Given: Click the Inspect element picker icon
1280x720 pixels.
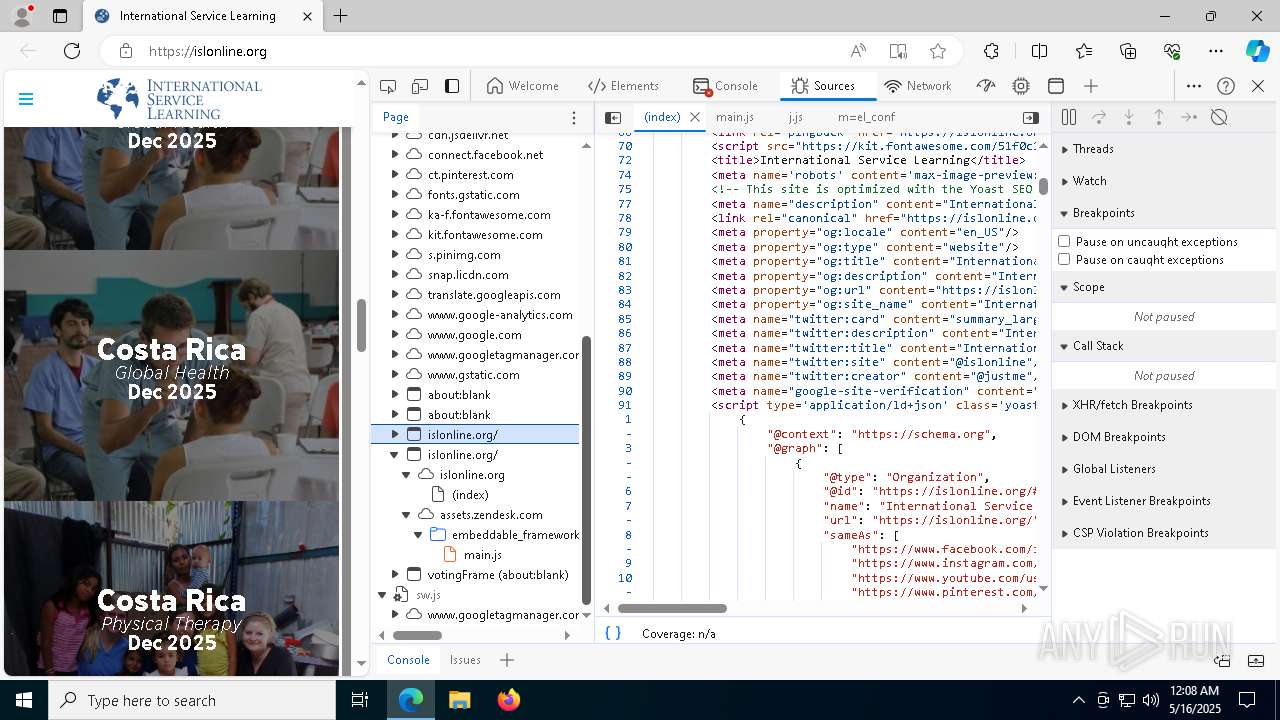Looking at the screenshot, I should (388, 86).
